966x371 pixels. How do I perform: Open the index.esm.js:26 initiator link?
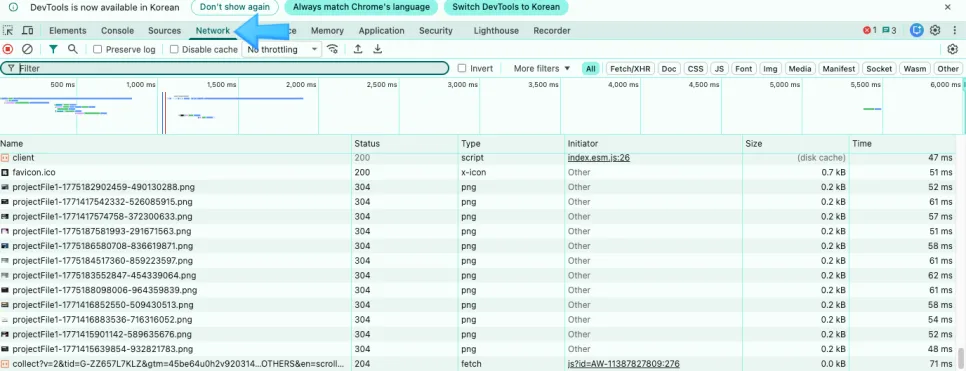click(598, 158)
